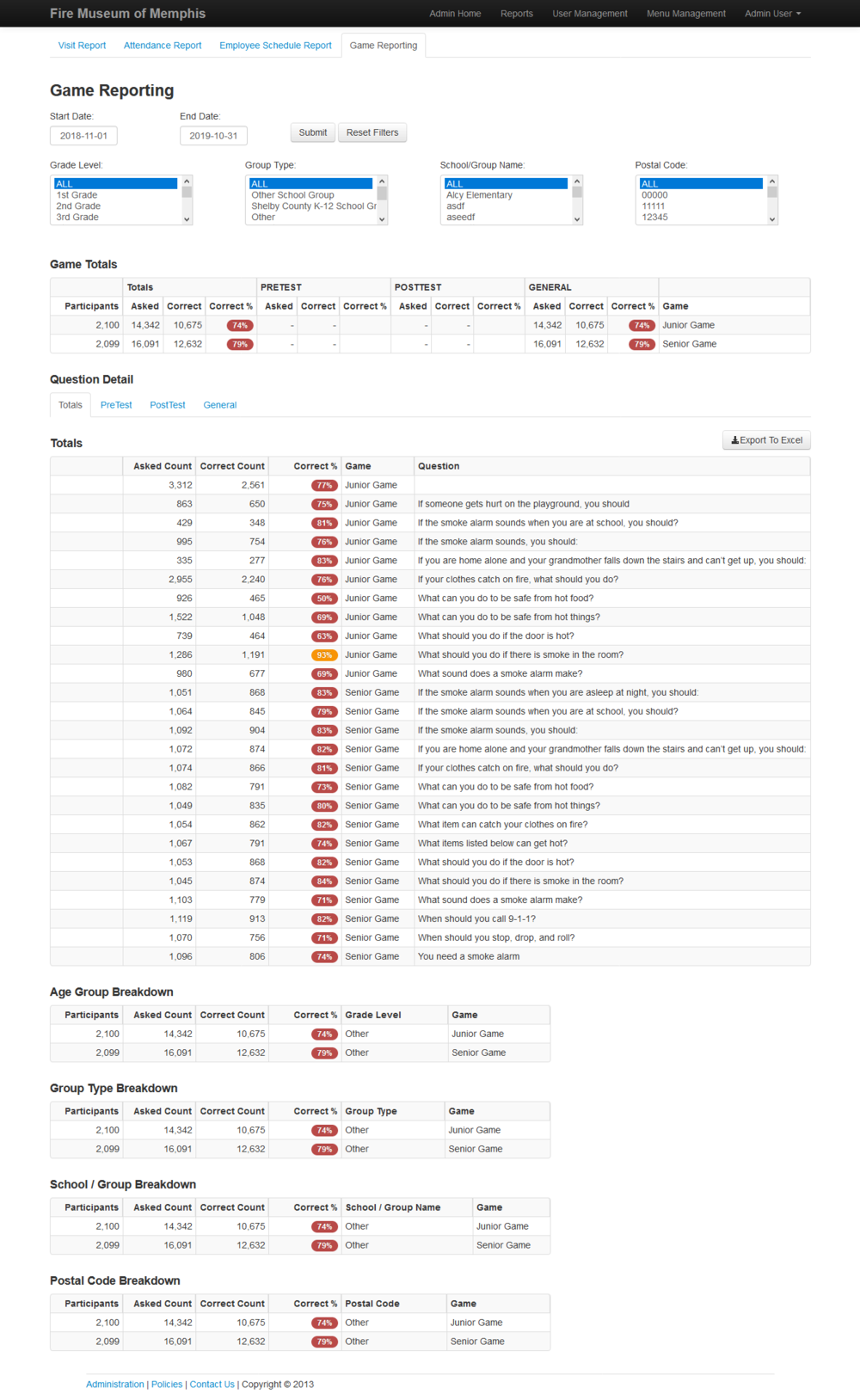This screenshot has width=860, height=1400.
Task: Choose asdf in the School/Group Name list
Action: 506,206
